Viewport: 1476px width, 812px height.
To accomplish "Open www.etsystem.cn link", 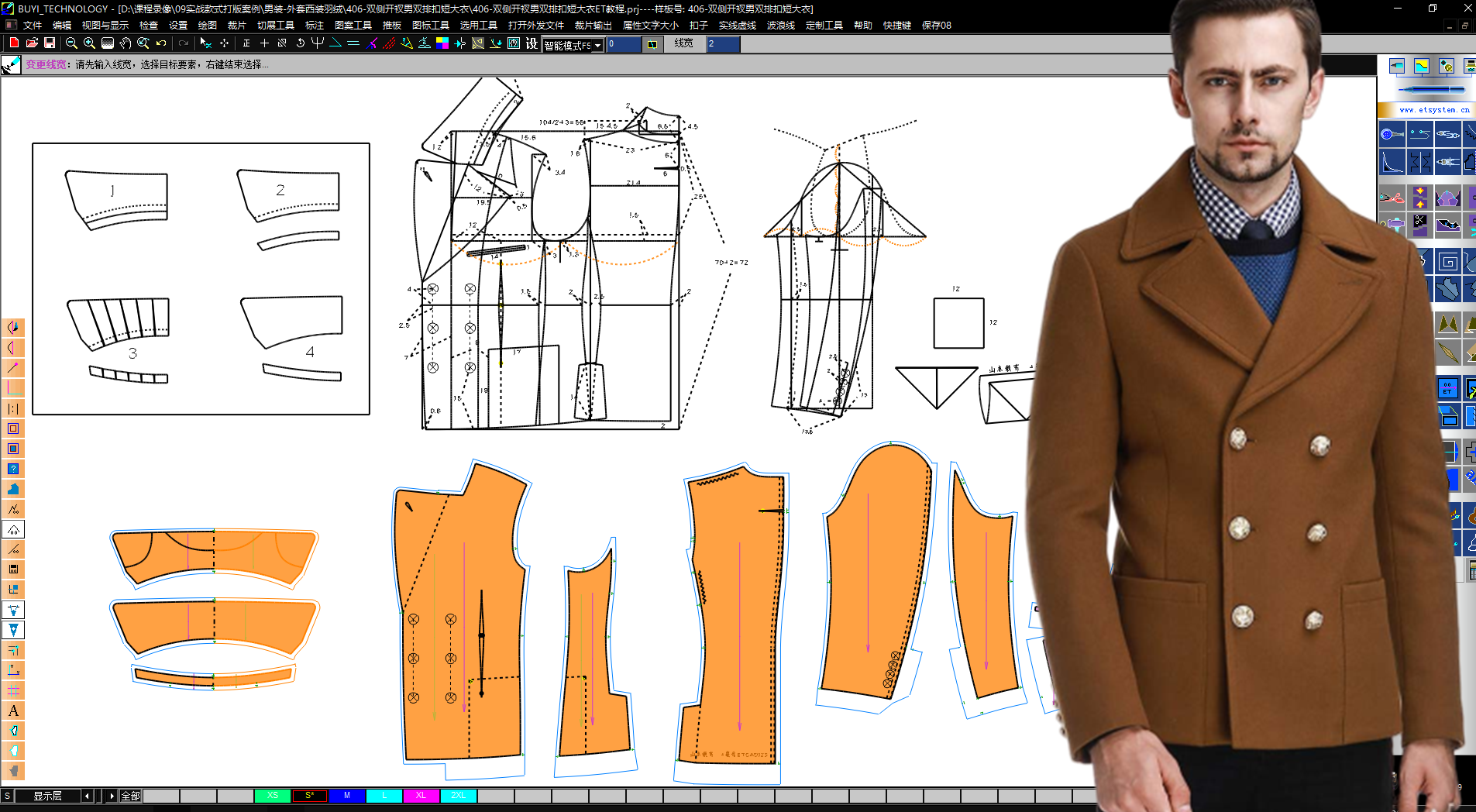I will click(1433, 110).
